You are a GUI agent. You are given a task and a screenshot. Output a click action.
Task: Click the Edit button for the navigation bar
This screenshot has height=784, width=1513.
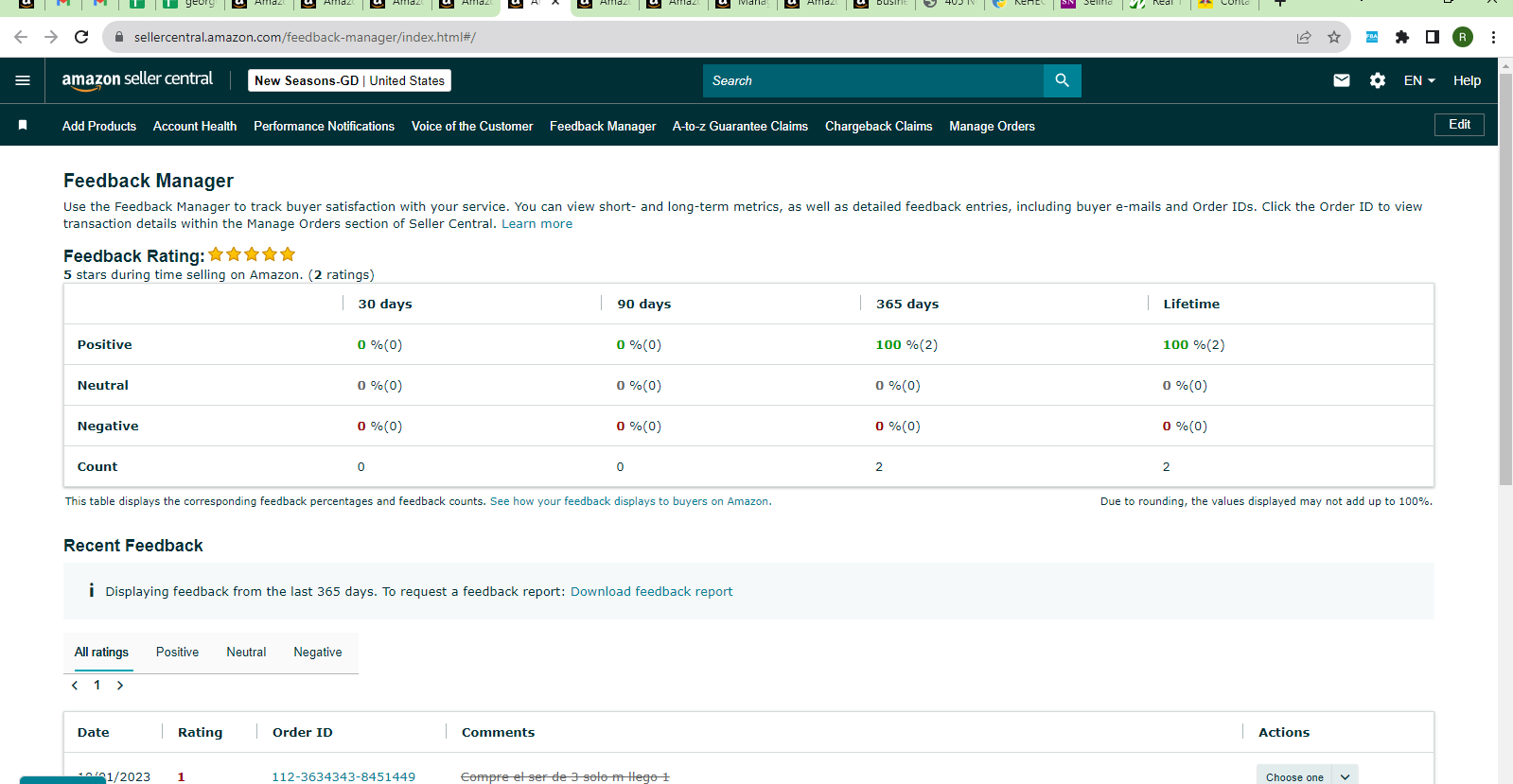[x=1459, y=125]
